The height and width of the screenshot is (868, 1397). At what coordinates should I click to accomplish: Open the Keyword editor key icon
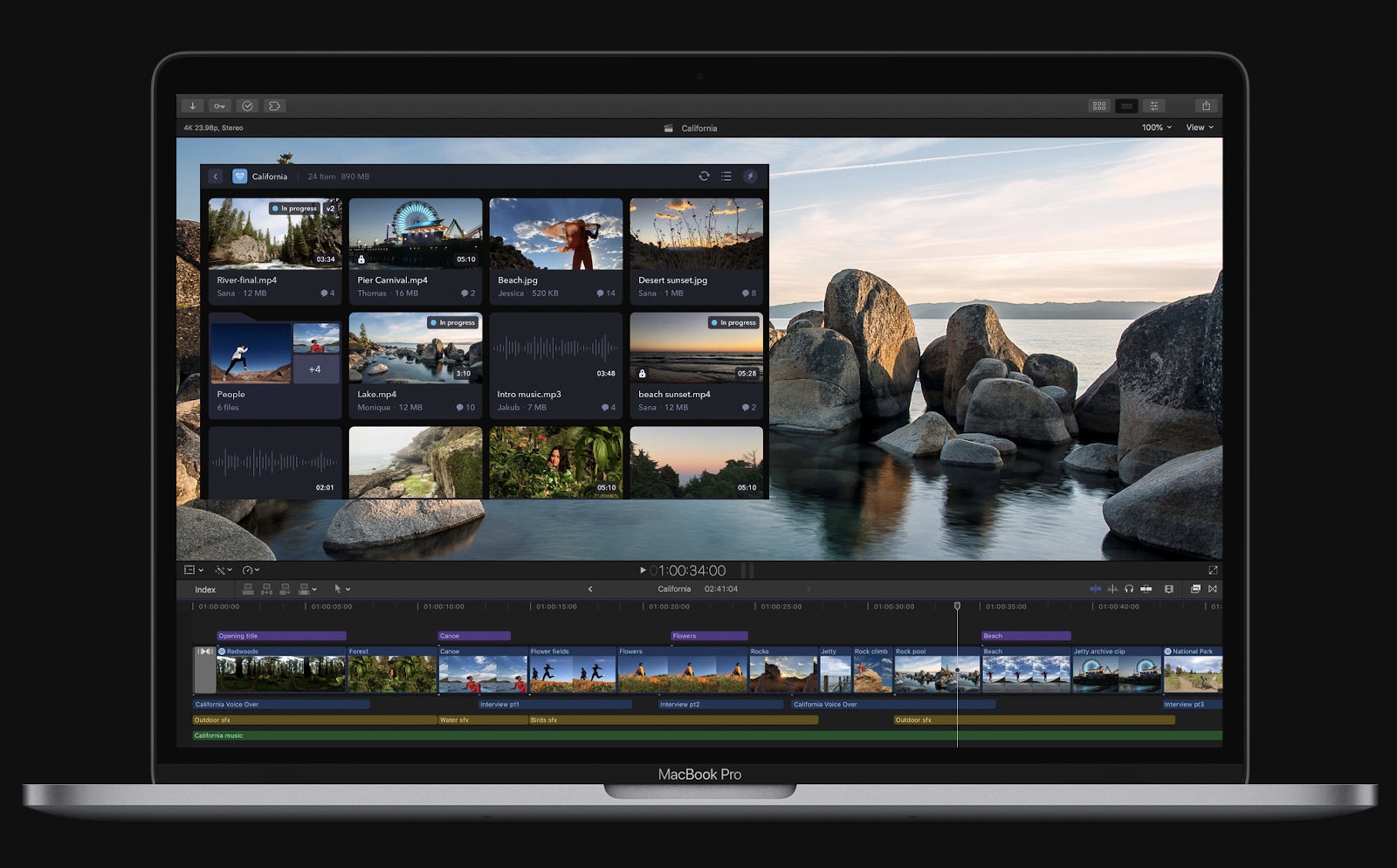point(219,106)
